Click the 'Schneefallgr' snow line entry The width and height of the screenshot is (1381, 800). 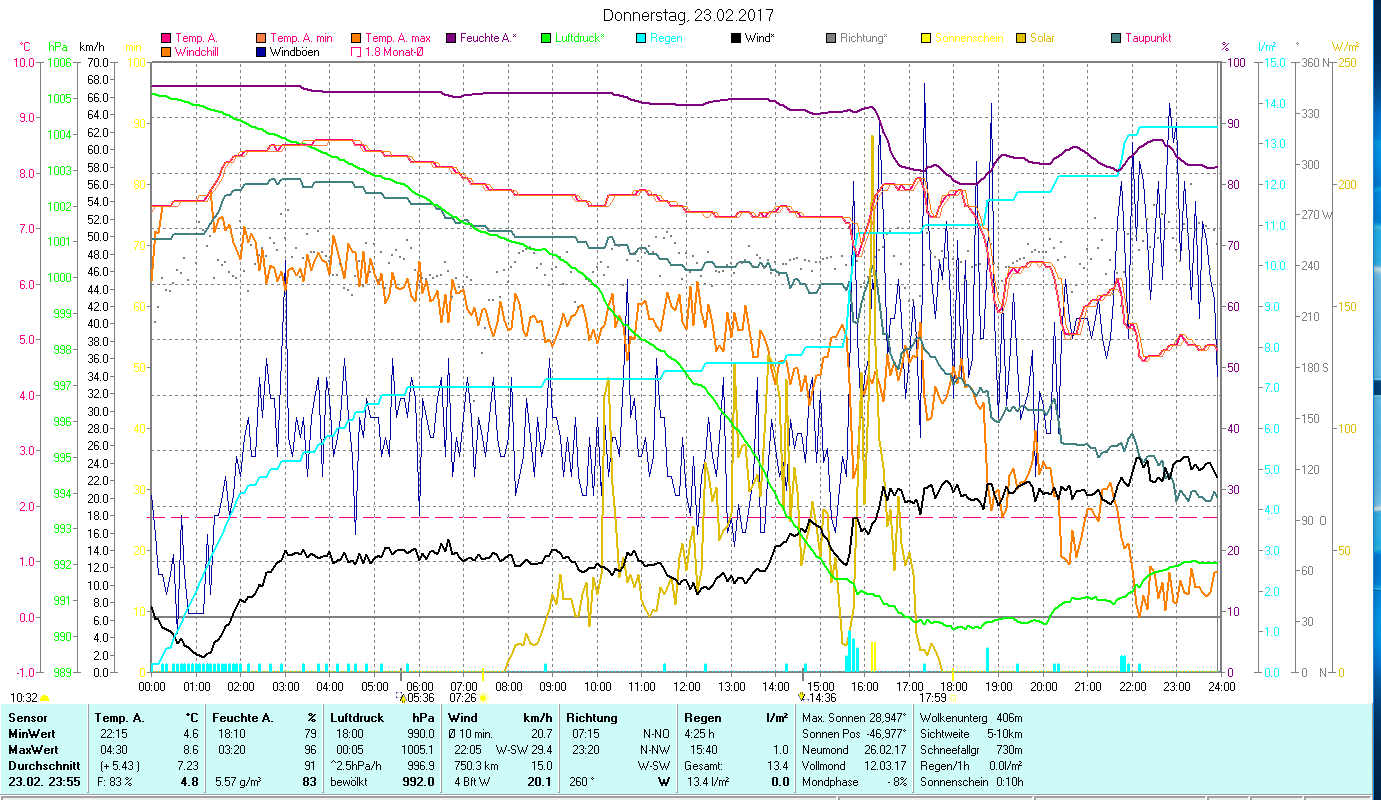click(x=971, y=750)
